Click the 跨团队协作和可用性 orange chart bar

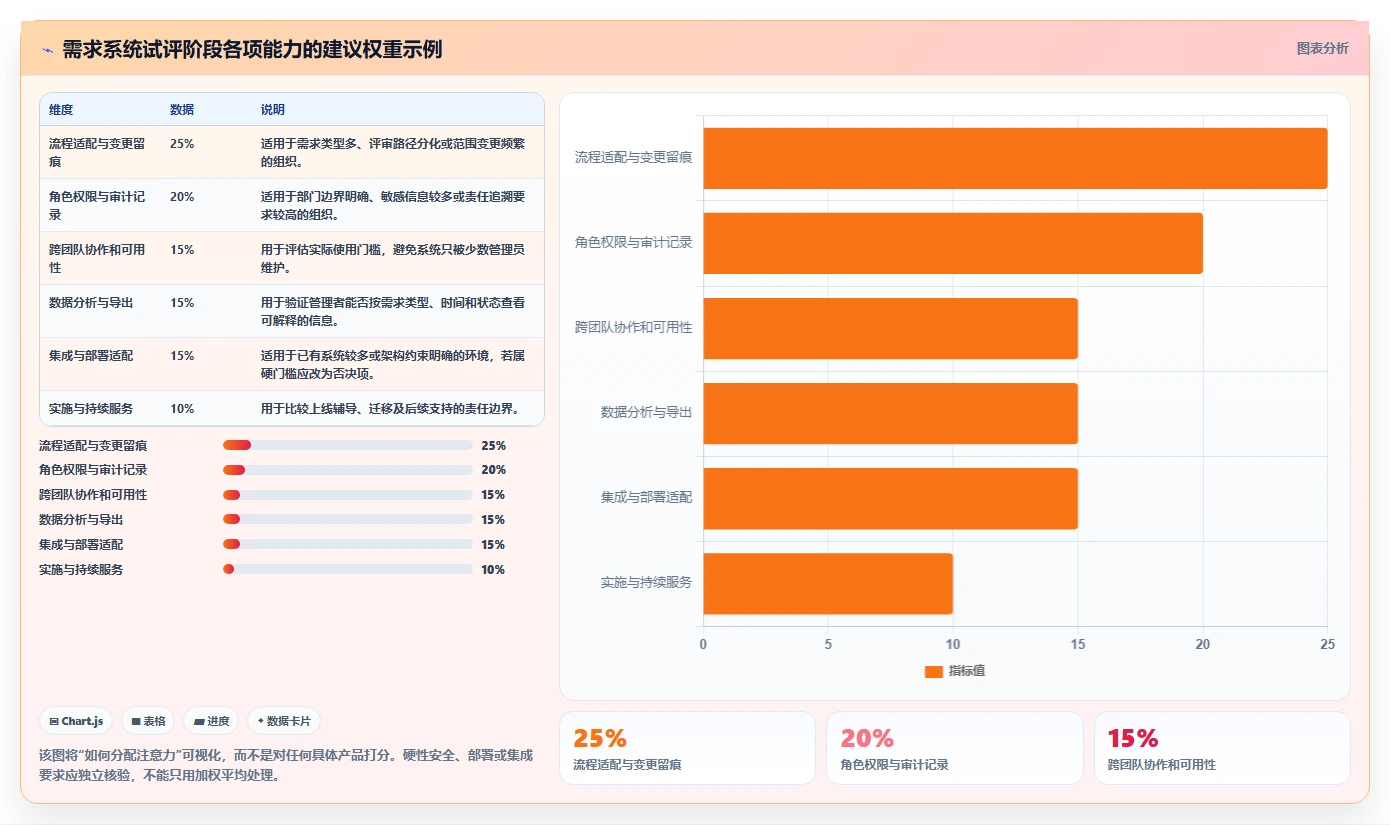click(x=890, y=328)
